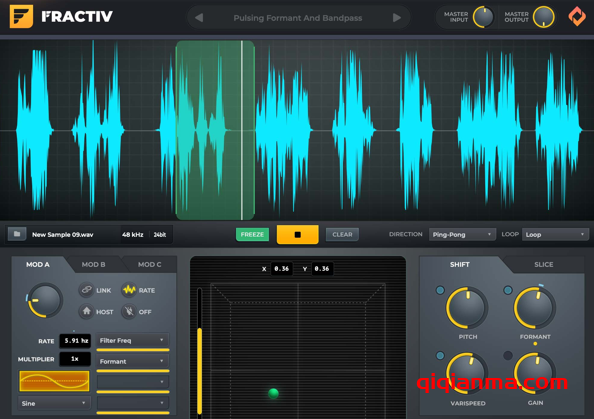Stop playback with the yellow square button
The width and height of the screenshot is (594, 419).
(297, 235)
